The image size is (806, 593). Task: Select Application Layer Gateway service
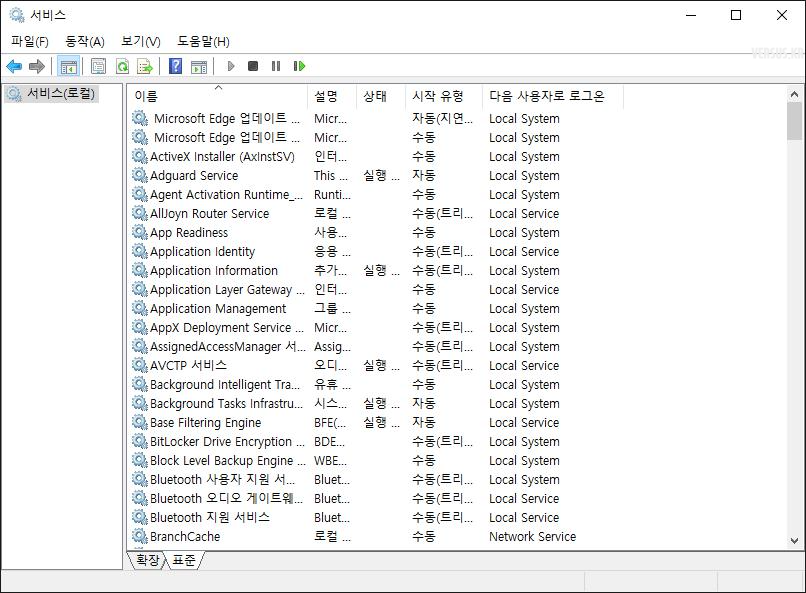[376, 289]
